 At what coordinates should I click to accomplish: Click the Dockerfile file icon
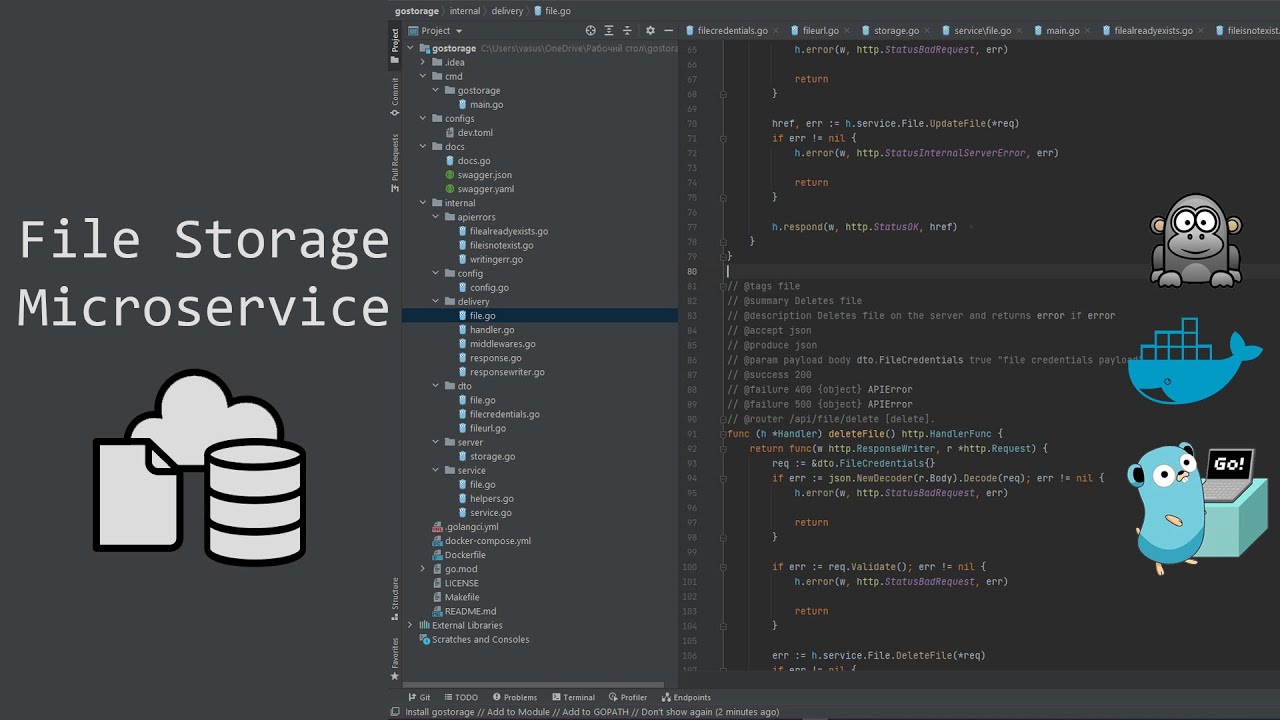click(x=437, y=555)
